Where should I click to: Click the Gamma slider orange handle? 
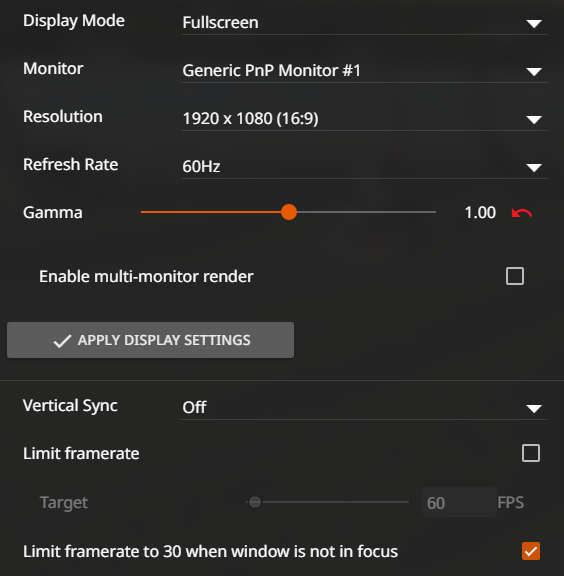(289, 212)
